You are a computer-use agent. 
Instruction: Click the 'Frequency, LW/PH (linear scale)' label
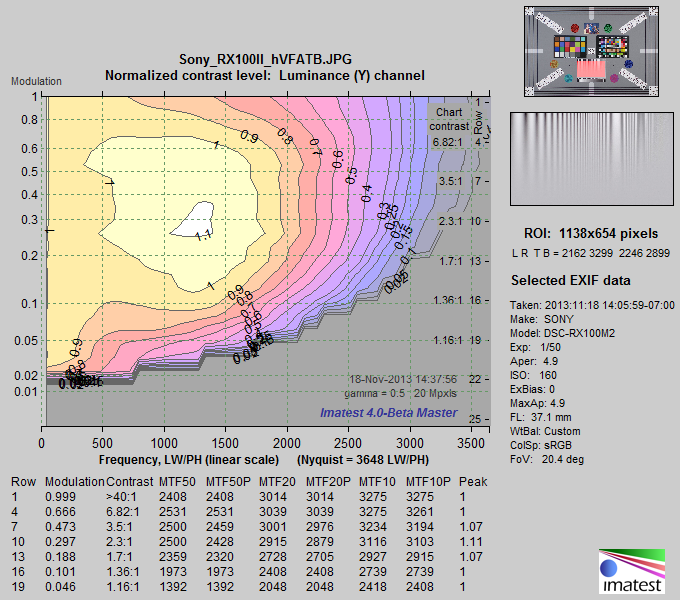(x=189, y=460)
